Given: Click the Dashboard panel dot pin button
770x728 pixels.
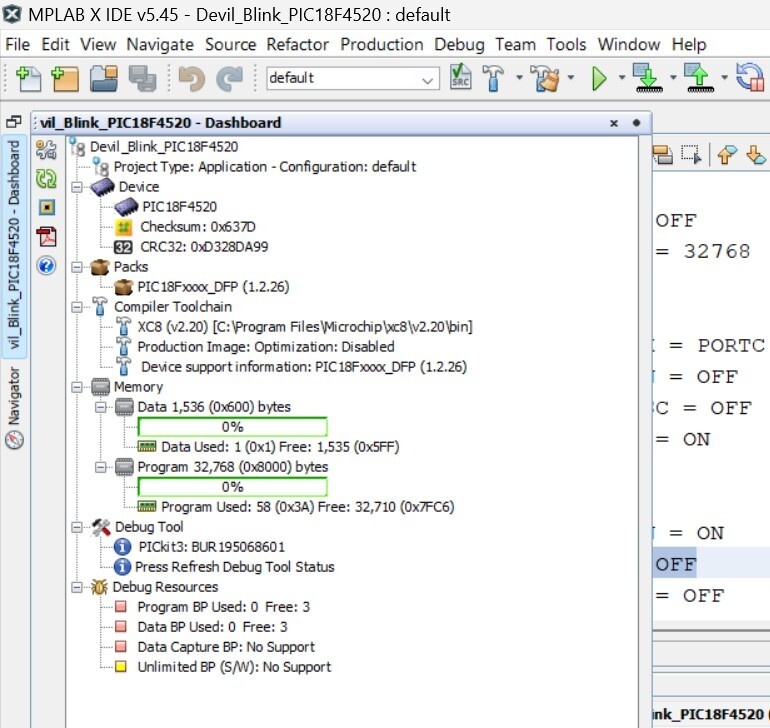Looking at the screenshot, I should tap(636, 123).
